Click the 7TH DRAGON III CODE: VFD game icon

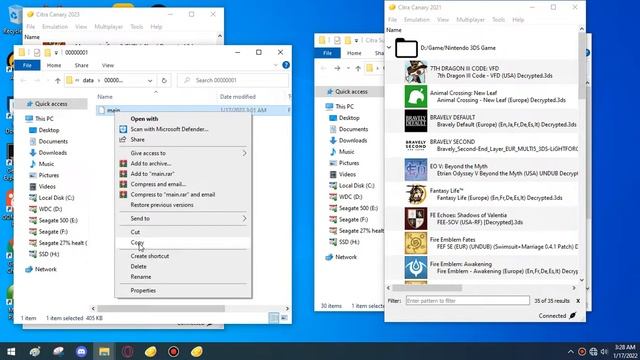(416, 72)
